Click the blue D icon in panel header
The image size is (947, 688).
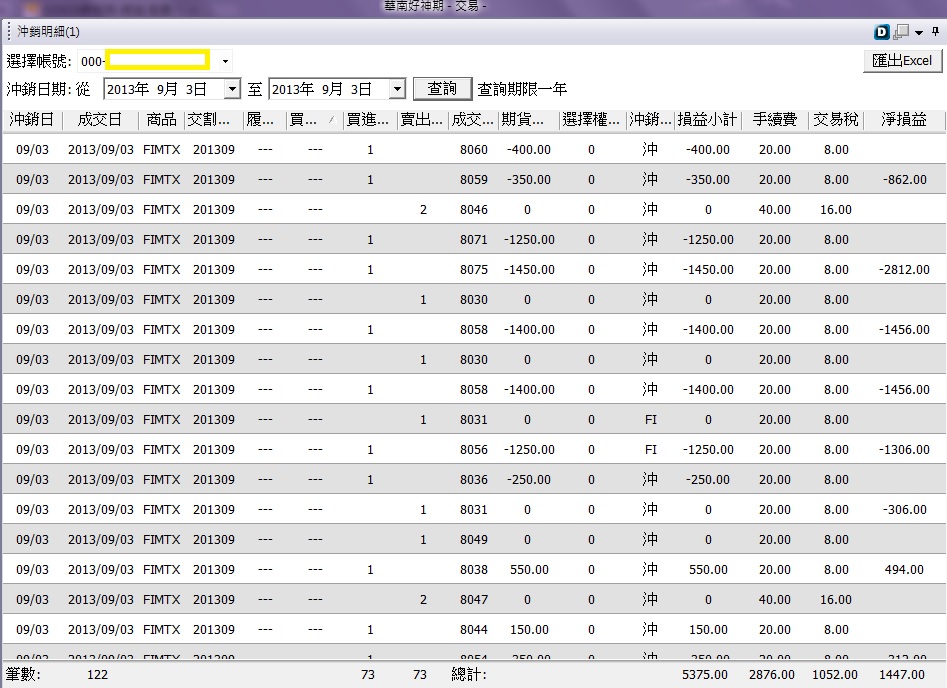coord(882,32)
